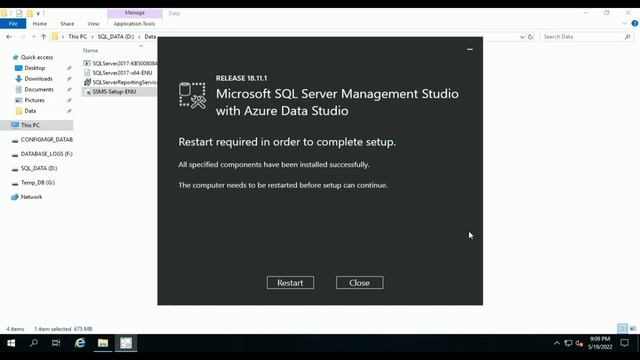The width and height of the screenshot is (640, 360).
Task: Select SQLServer2017-KB5008084 file
Action: (120, 63)
